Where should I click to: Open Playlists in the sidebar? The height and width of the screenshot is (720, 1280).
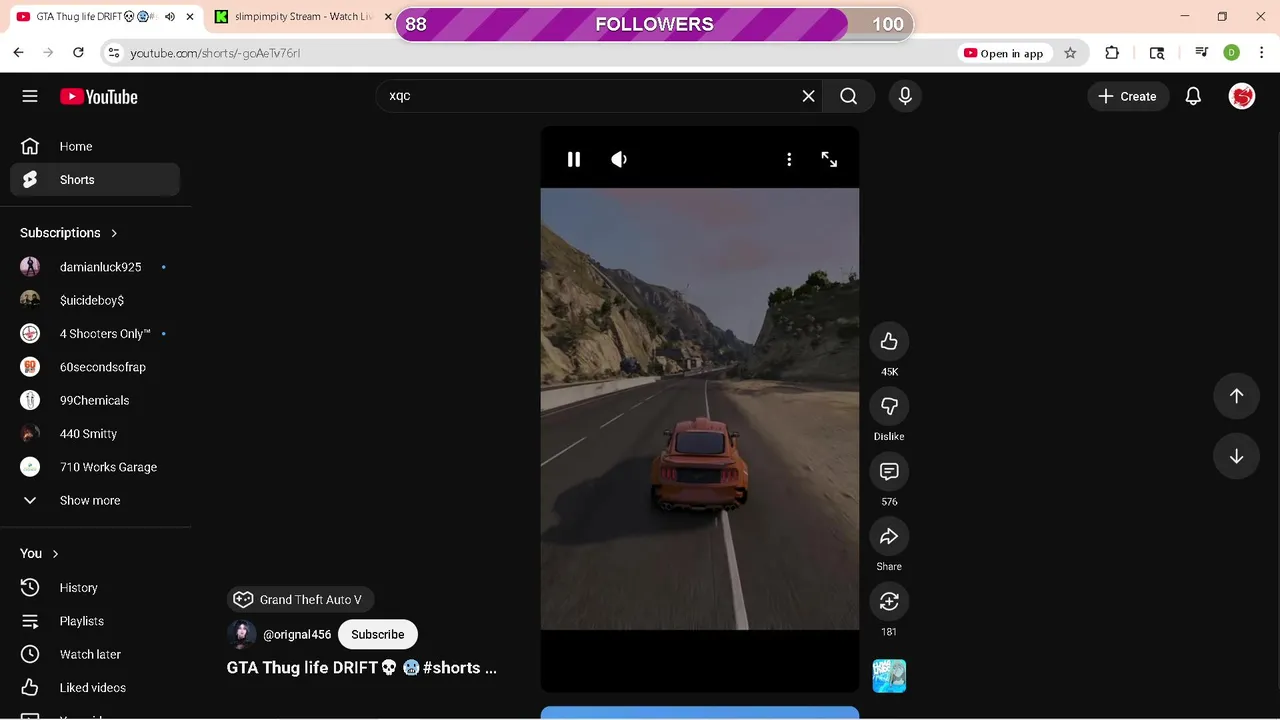(x=95, y=621)
